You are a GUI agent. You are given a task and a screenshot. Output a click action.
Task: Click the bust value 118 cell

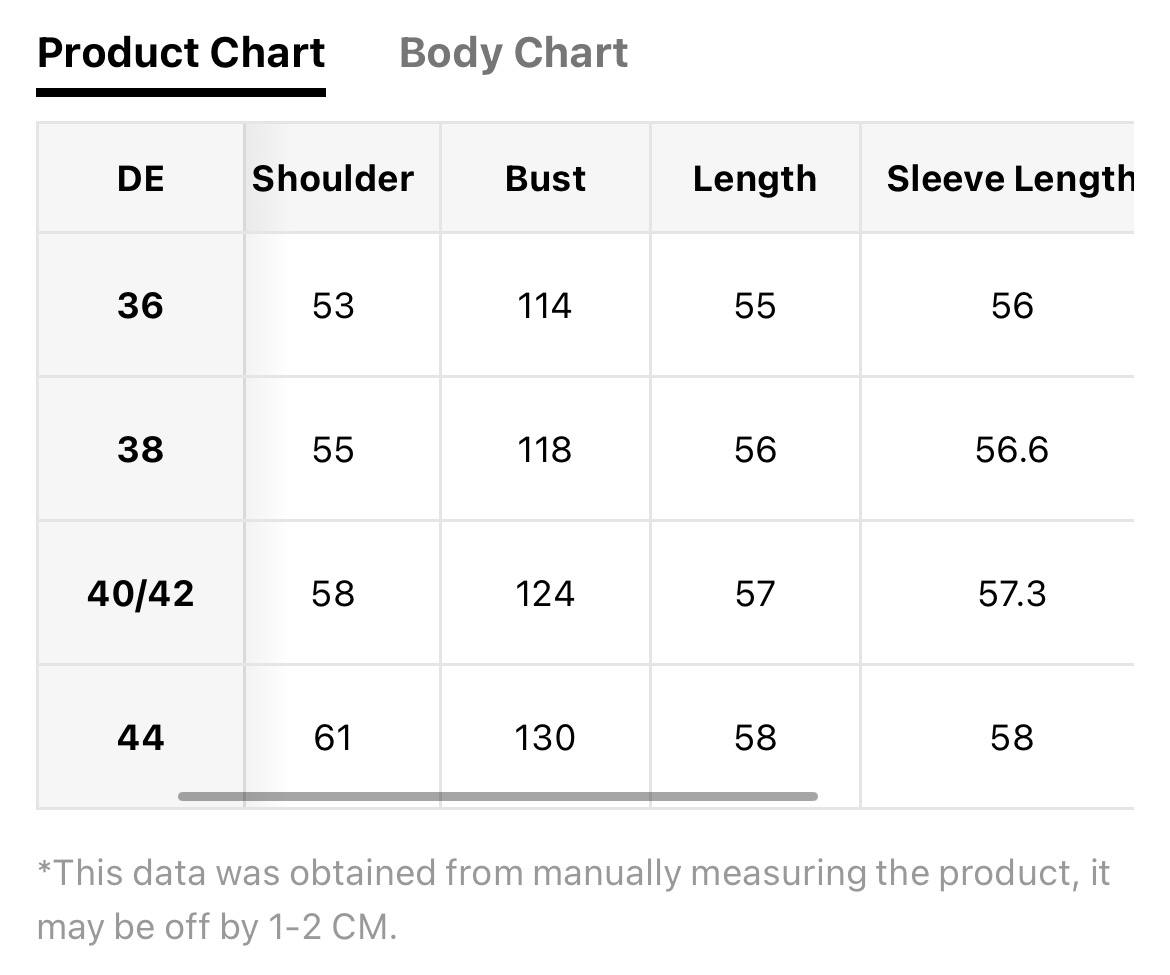[545, 449]
